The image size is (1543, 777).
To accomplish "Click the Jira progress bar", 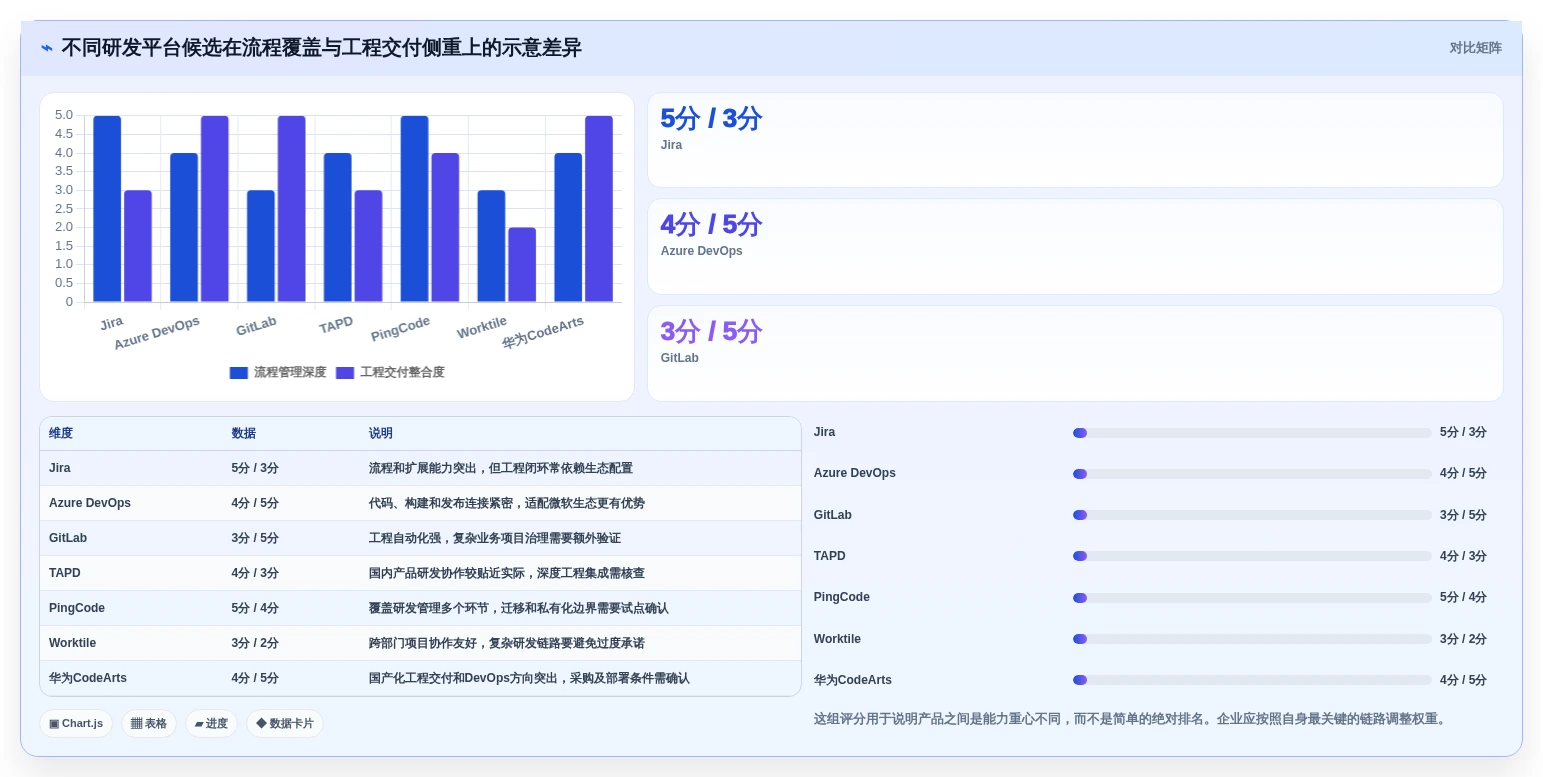I will click(1252, 433).
